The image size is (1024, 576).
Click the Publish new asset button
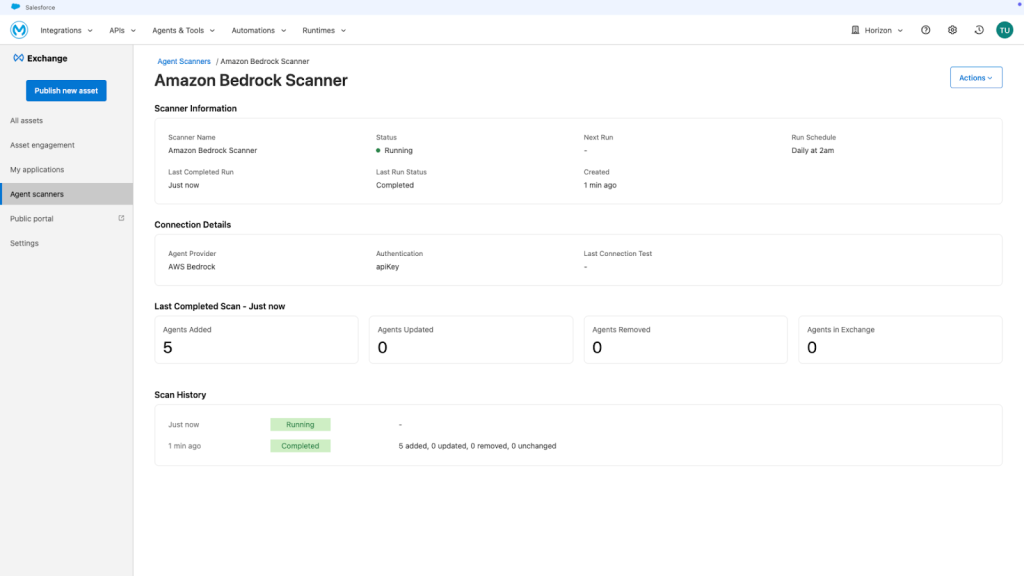pos(66,90)
